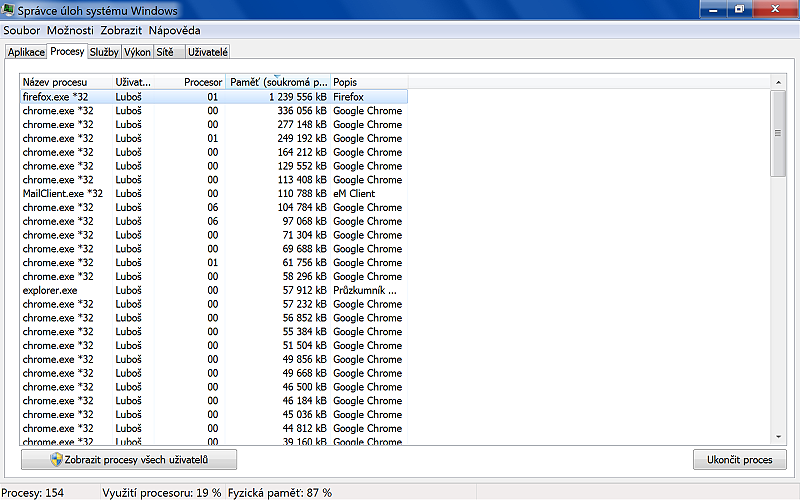
Task: Switch to the Uživatelé tab
Action: [208, 51]
